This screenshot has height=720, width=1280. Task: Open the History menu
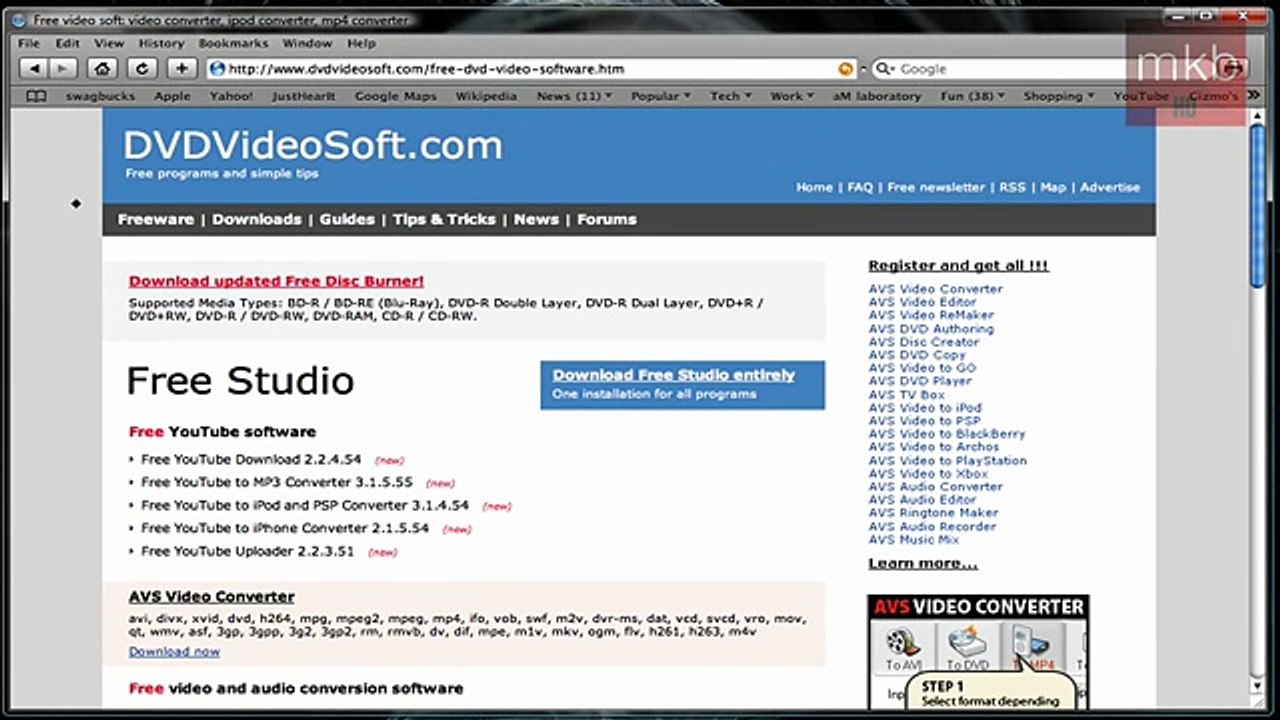click(161, 43)
